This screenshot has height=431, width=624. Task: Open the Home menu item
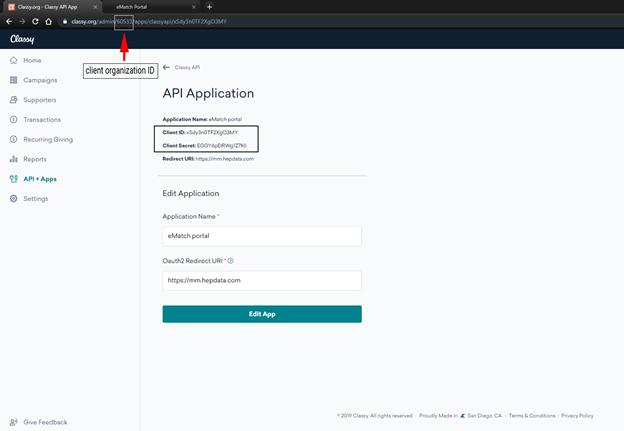point(32,60)
